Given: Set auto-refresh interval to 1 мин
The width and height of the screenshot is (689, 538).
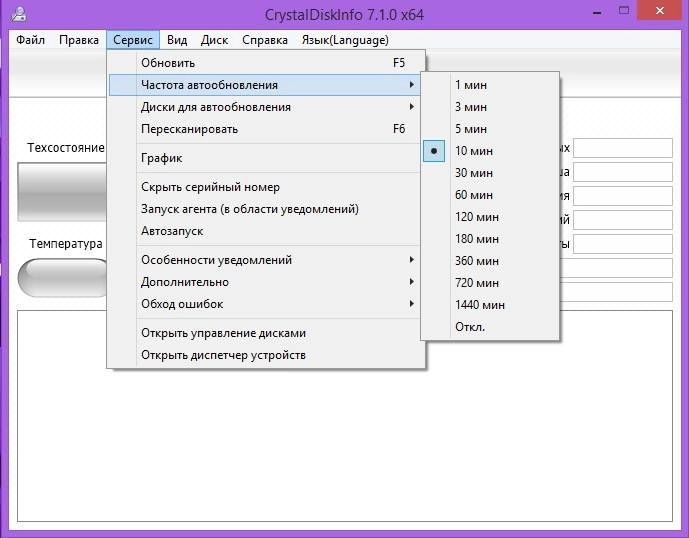Looking at the screenshot, I should pos(490,85).
